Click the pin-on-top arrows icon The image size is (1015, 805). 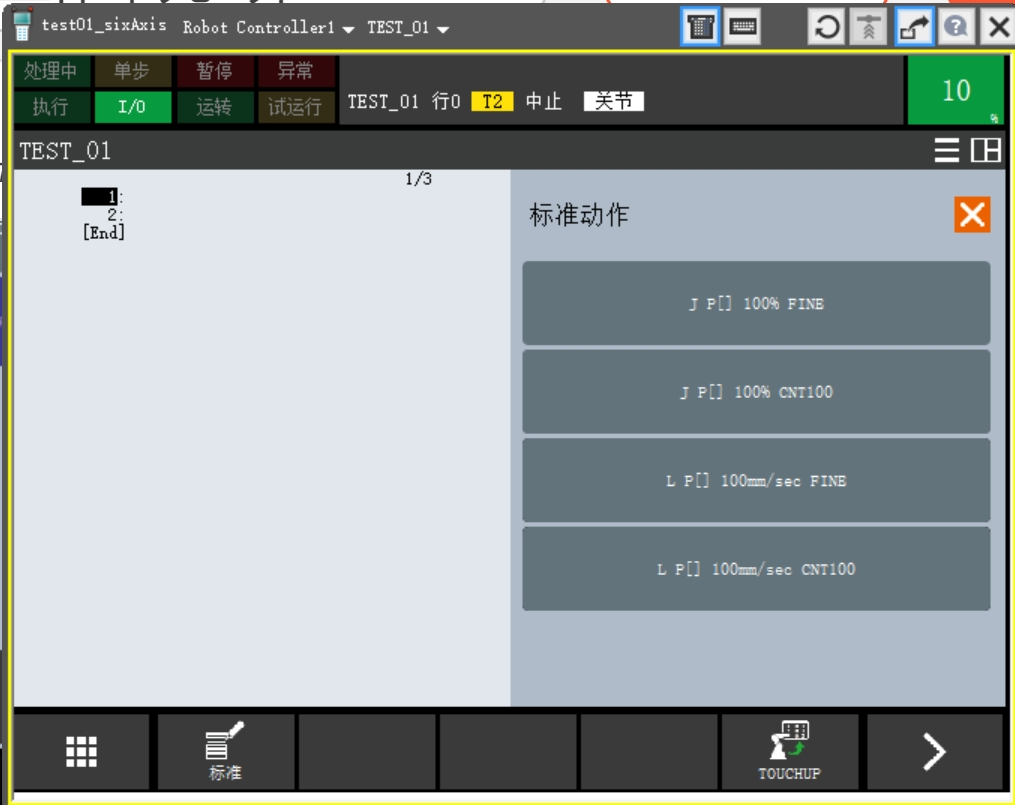coord(868,27)
